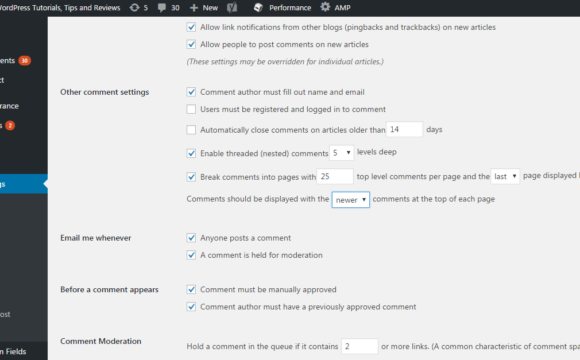Toggle Comment must be manually approved
The width and height of the screenshot is (580, 360).
point(191,289)
